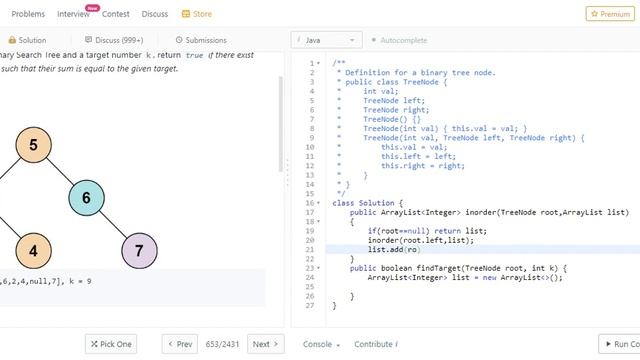Click the shuffle icon on Pick One

(x=94, y=344)
